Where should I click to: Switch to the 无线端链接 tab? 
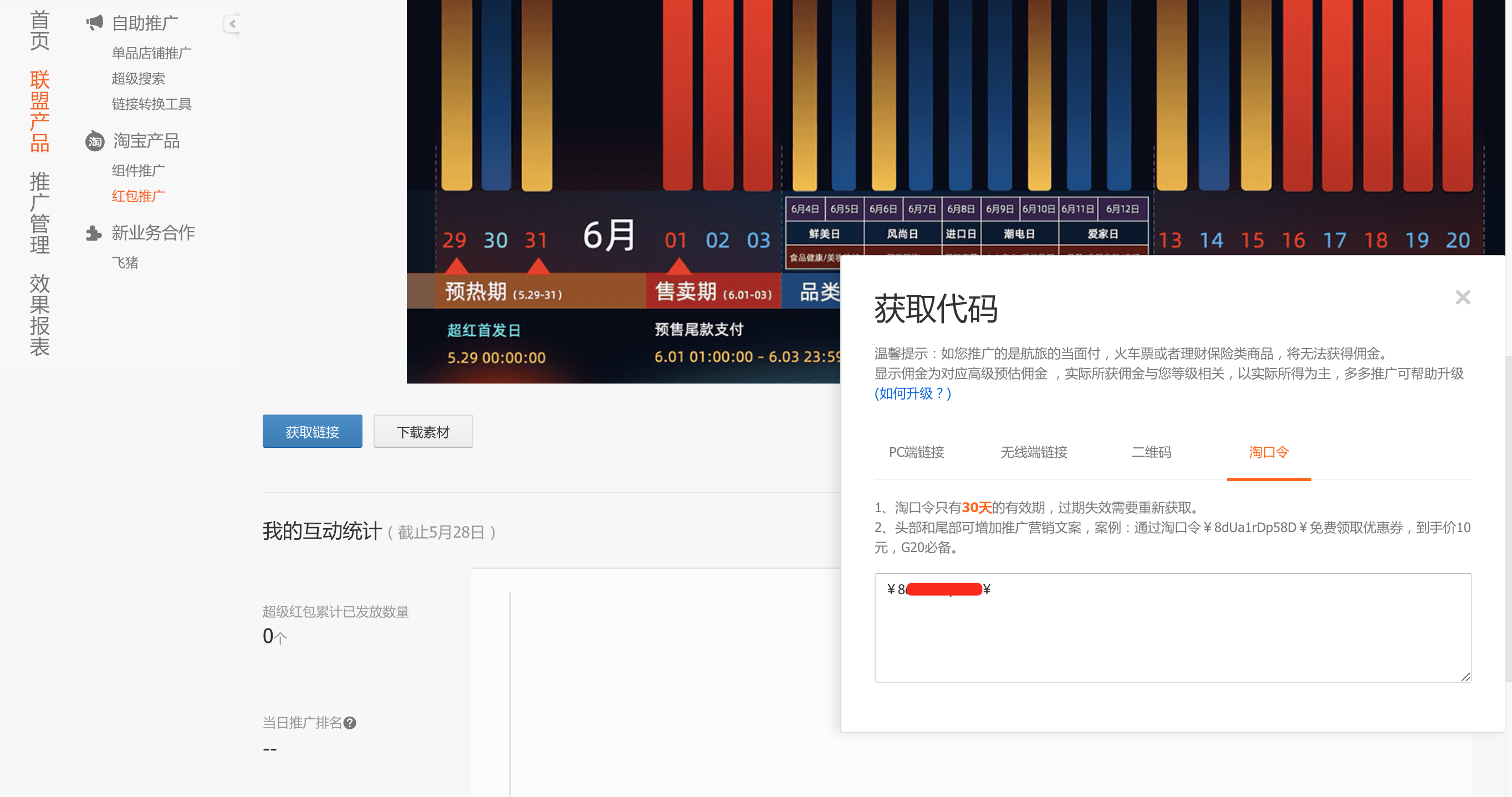point(1033,452)
